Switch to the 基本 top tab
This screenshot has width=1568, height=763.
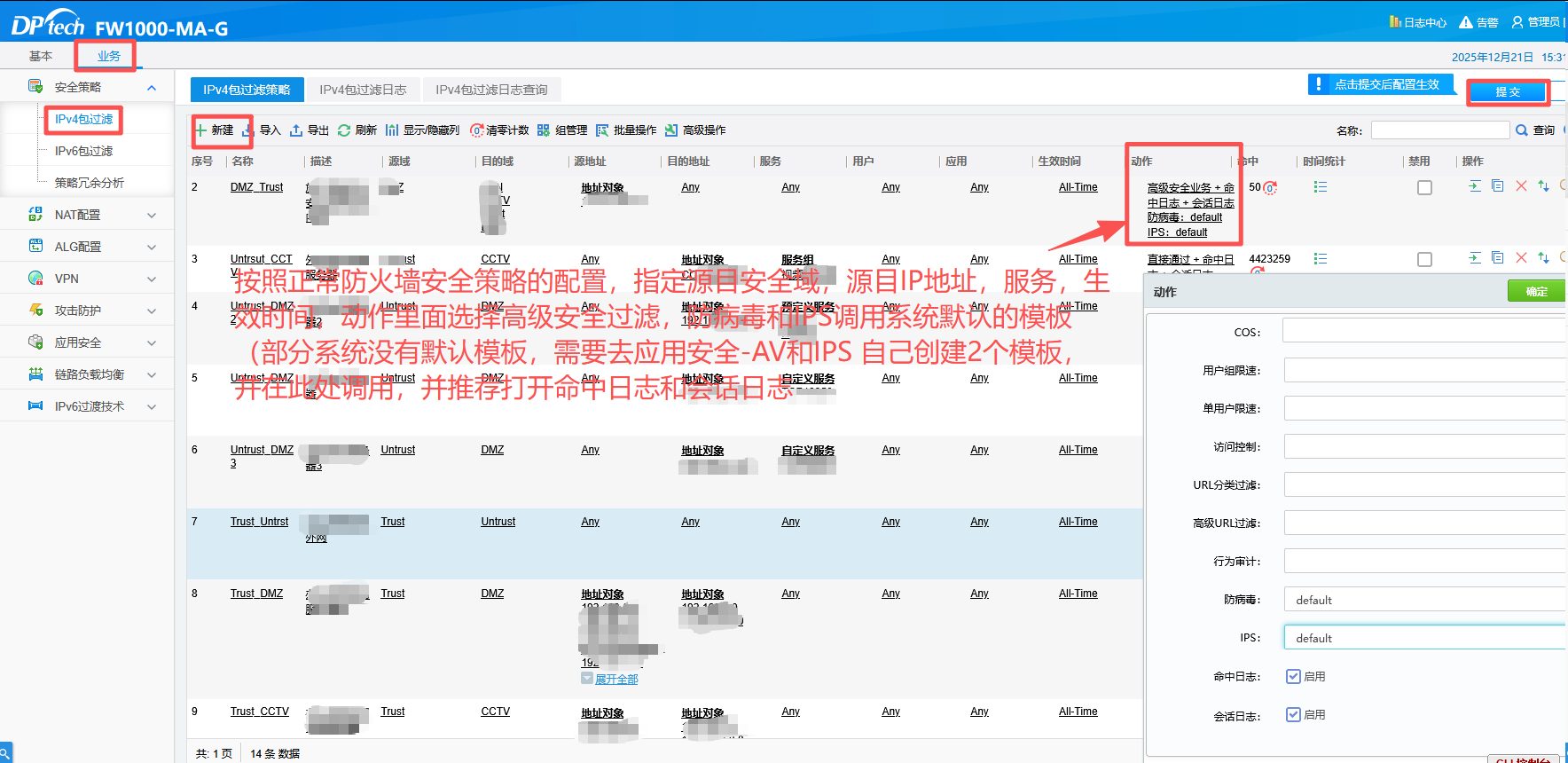[41, 56]
